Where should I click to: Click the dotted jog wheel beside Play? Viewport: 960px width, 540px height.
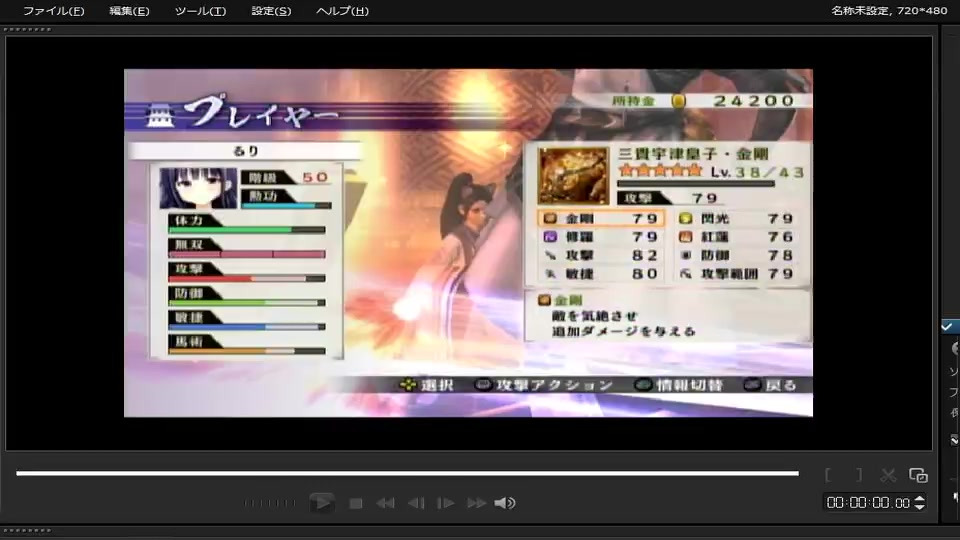point(269,503)
